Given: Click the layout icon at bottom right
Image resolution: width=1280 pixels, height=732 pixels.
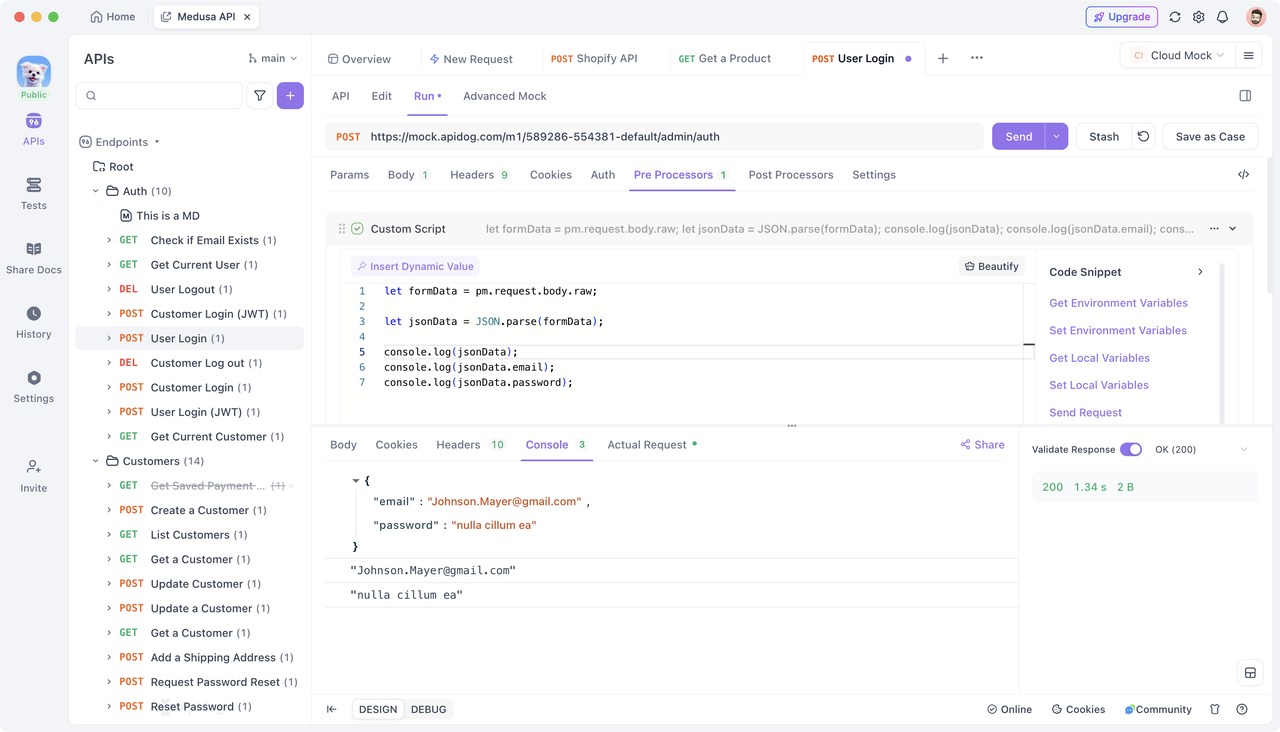Looking at the screenshot, I should 1250,673.
